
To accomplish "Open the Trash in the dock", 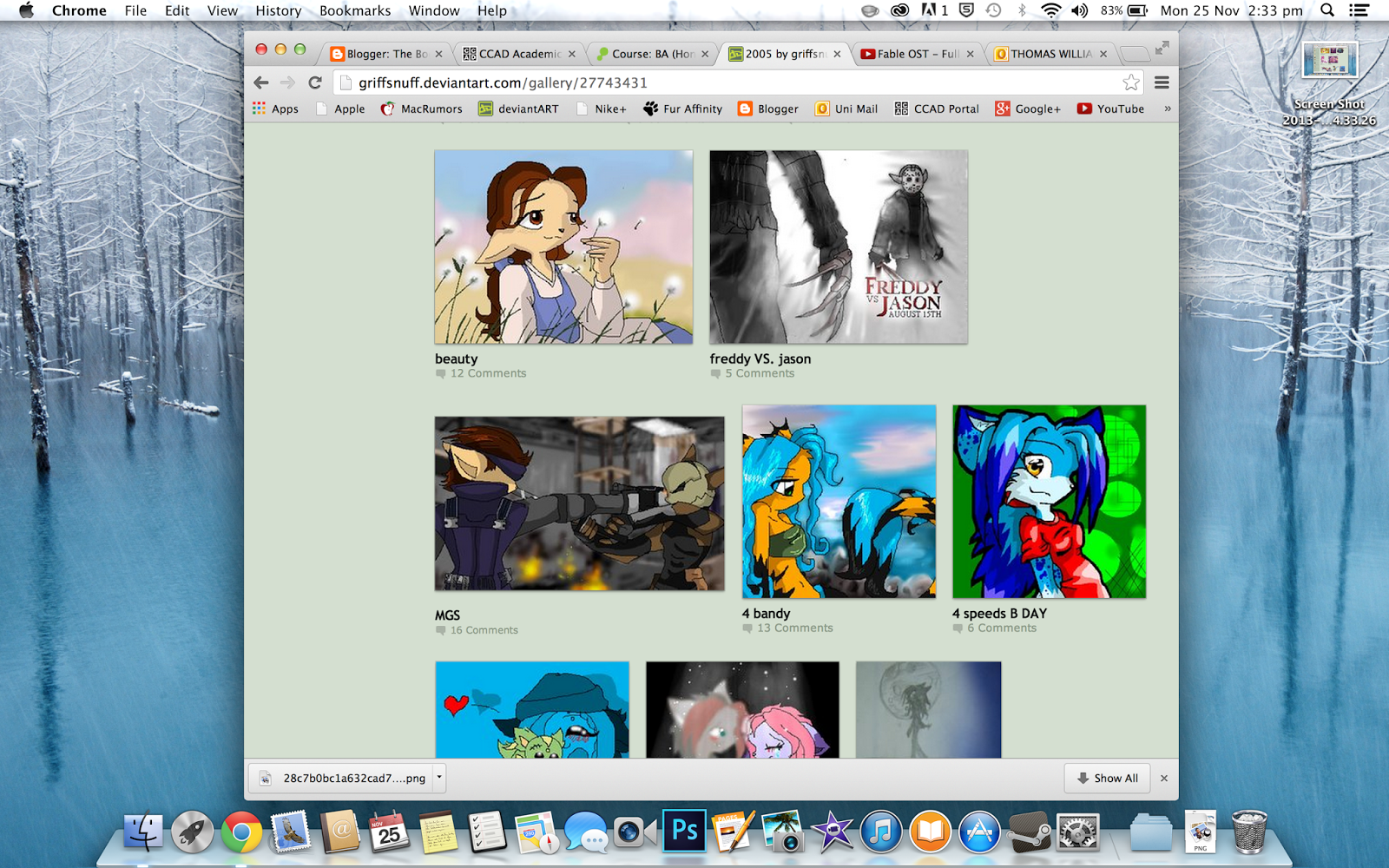I will [x=1249, y=832].
